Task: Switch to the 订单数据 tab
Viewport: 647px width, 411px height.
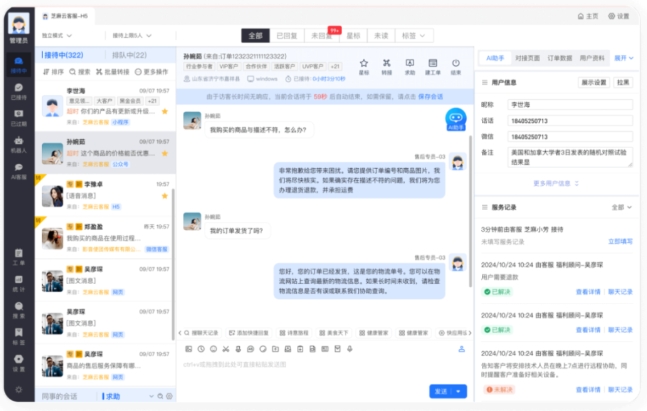Action: (560, 58)
